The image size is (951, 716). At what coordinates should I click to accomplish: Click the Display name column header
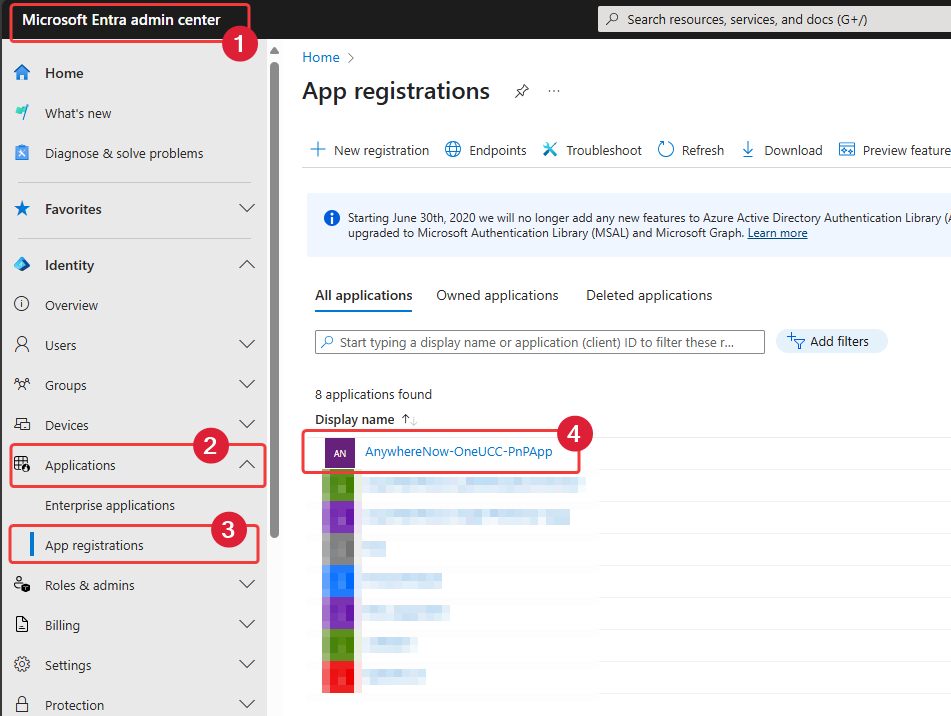[355, 420]
